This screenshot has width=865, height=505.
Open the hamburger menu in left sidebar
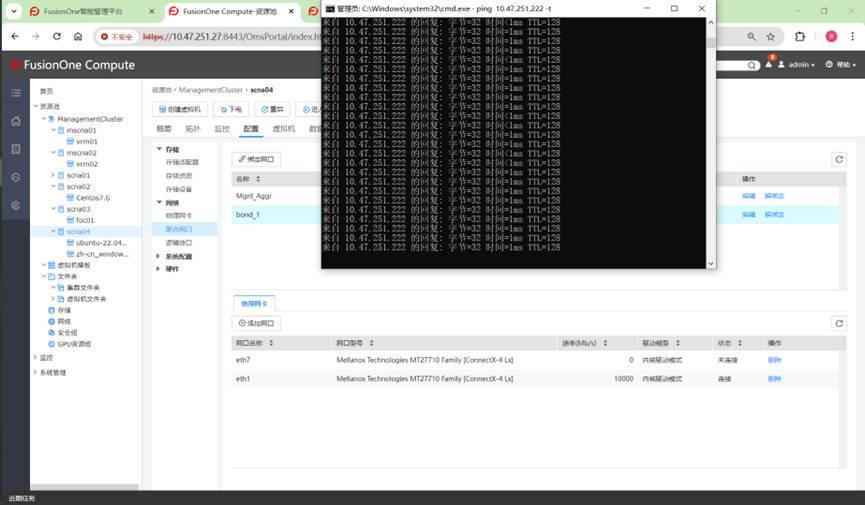coord(15,93)
